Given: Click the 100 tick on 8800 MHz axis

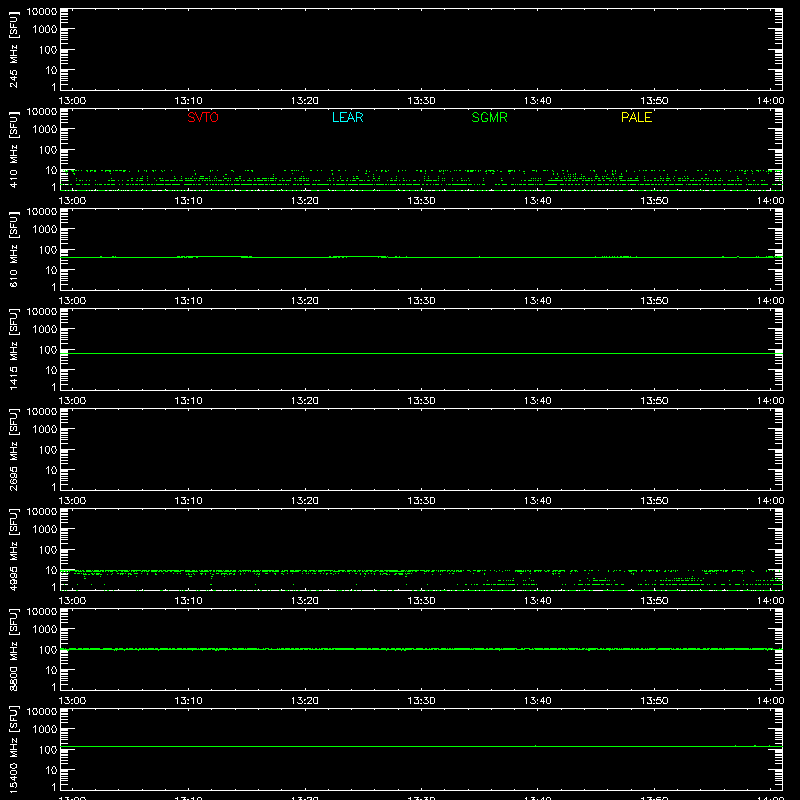Looking at the screenshot, I should pos(48,650).
